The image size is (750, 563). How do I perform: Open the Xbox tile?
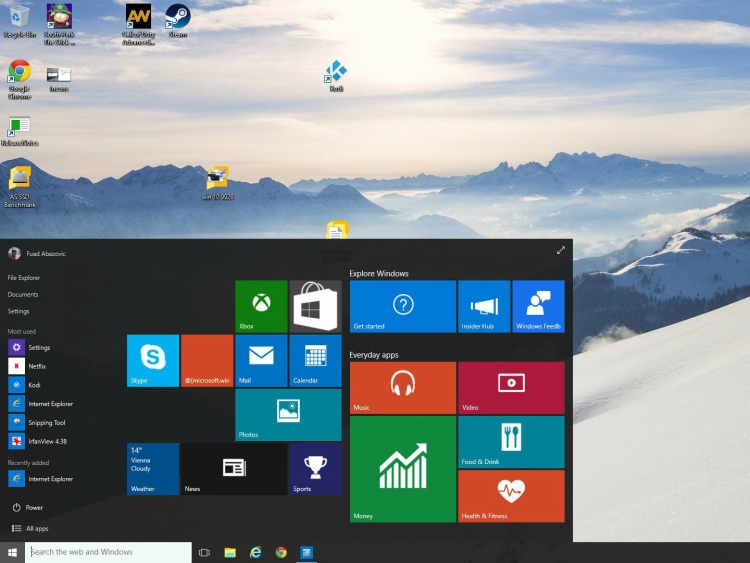[x=260, y=305]
